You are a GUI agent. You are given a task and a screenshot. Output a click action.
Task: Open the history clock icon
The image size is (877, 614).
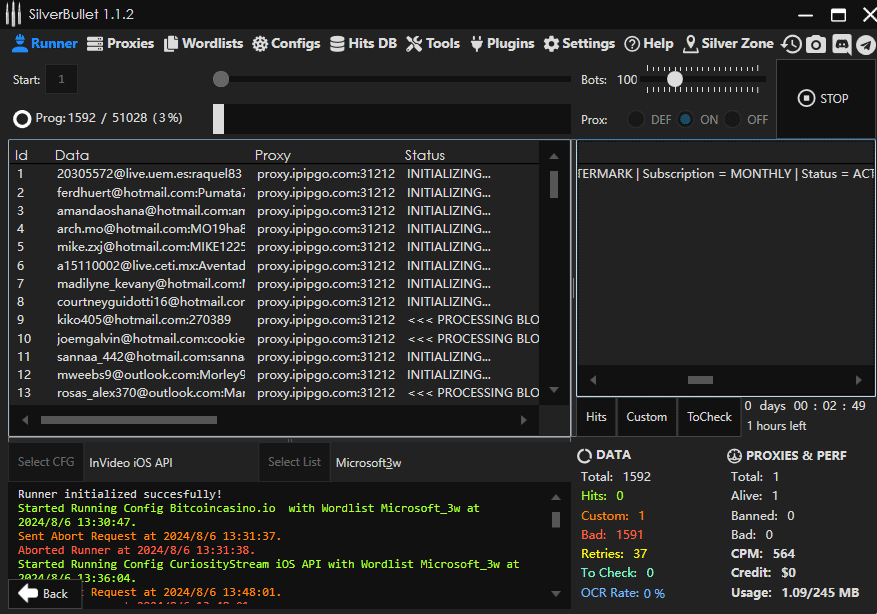(x=791, y=44)
